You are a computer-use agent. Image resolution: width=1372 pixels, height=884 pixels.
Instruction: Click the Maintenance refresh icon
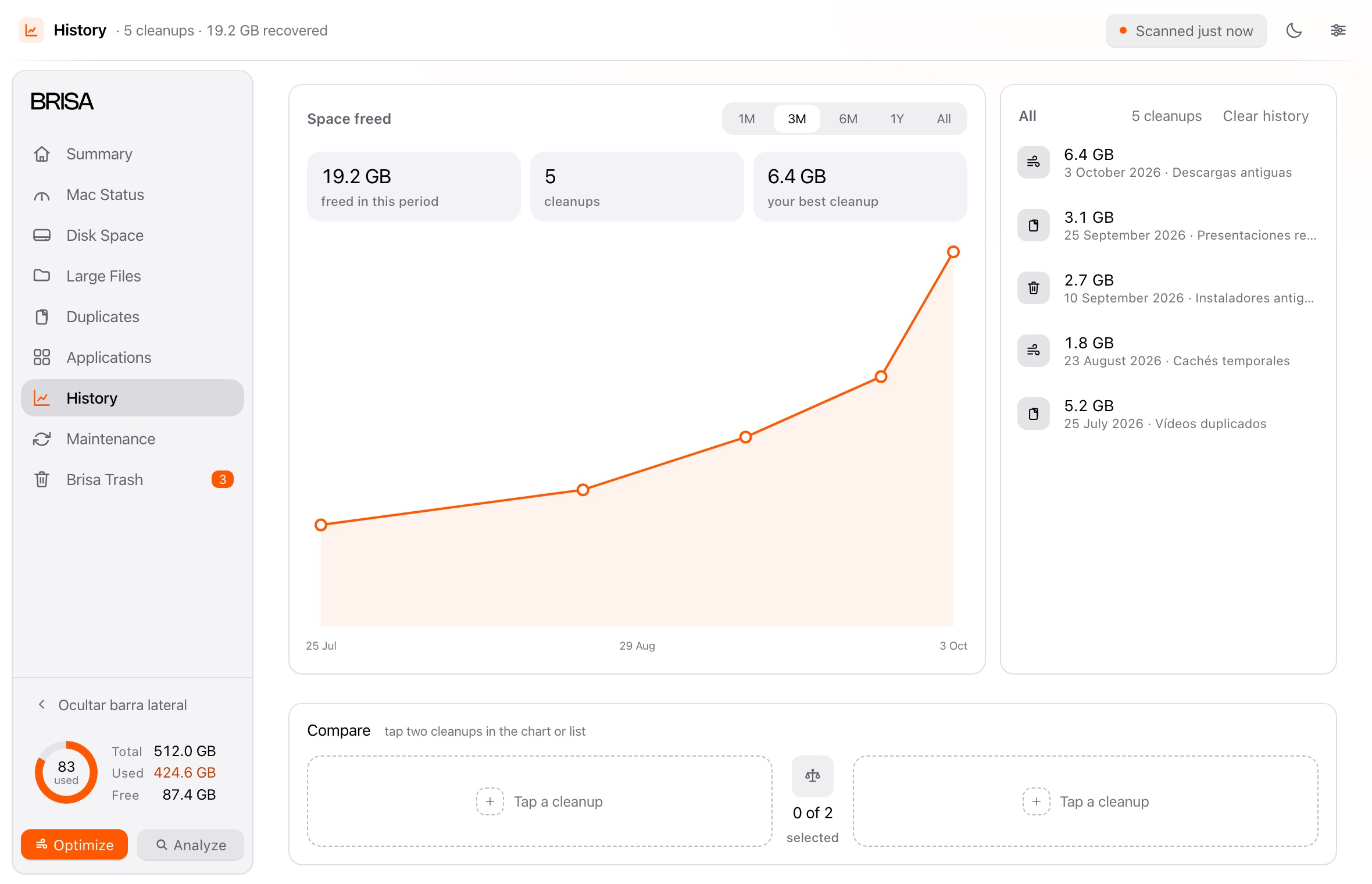42,439
